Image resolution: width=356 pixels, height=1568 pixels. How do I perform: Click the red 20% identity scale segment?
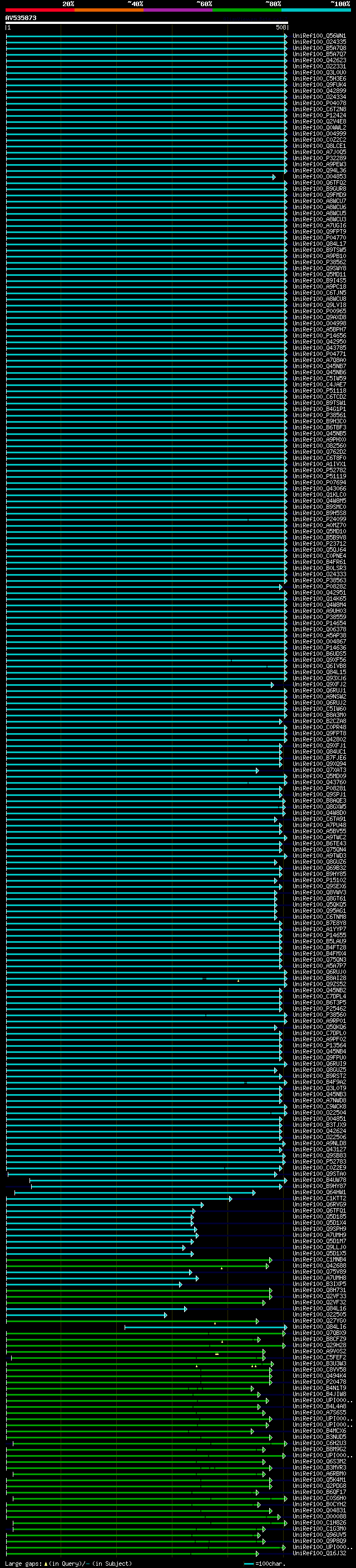pos(40,10)
